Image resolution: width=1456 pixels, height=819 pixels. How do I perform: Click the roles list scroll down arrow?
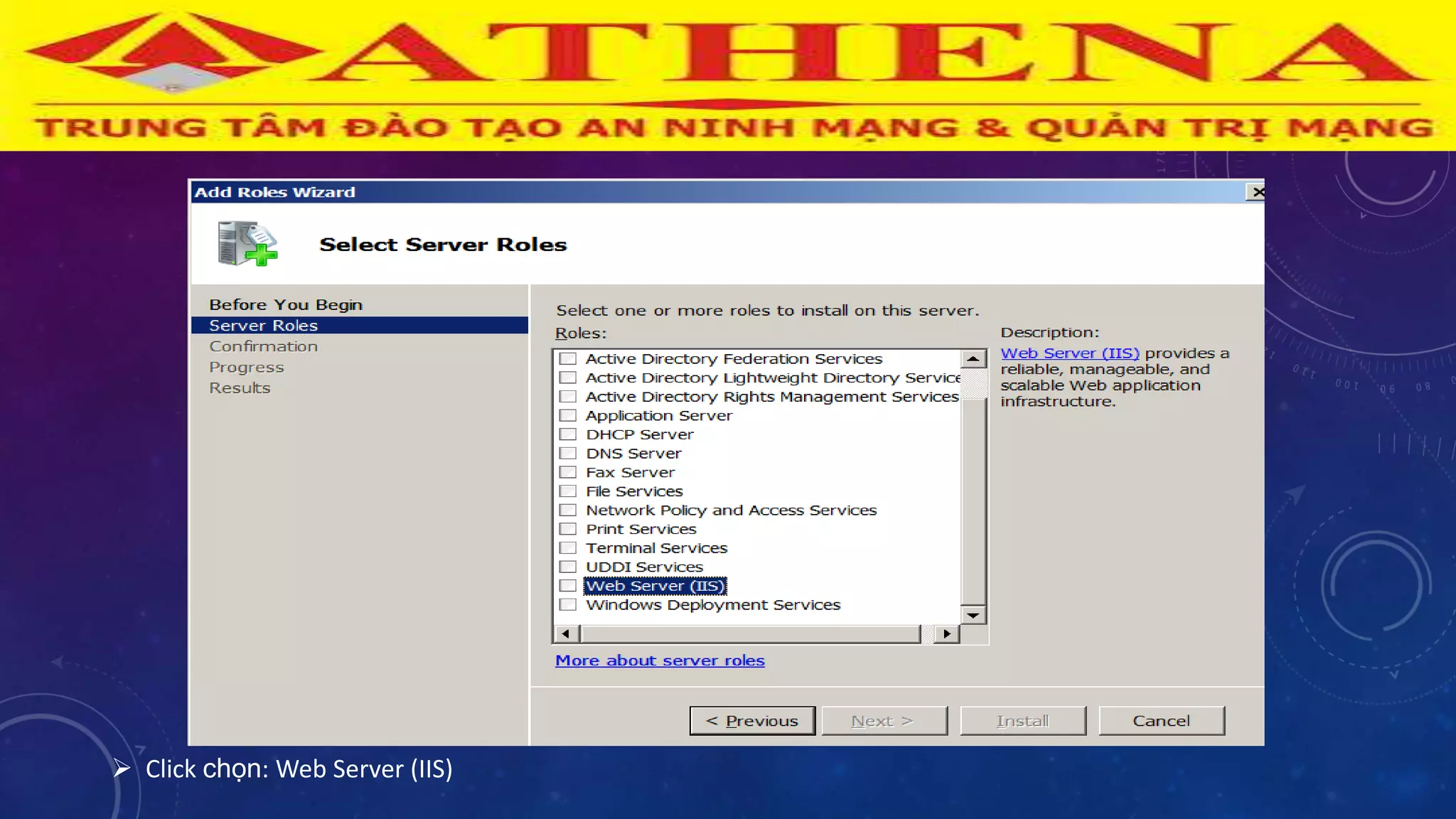(x=973, y=615)
